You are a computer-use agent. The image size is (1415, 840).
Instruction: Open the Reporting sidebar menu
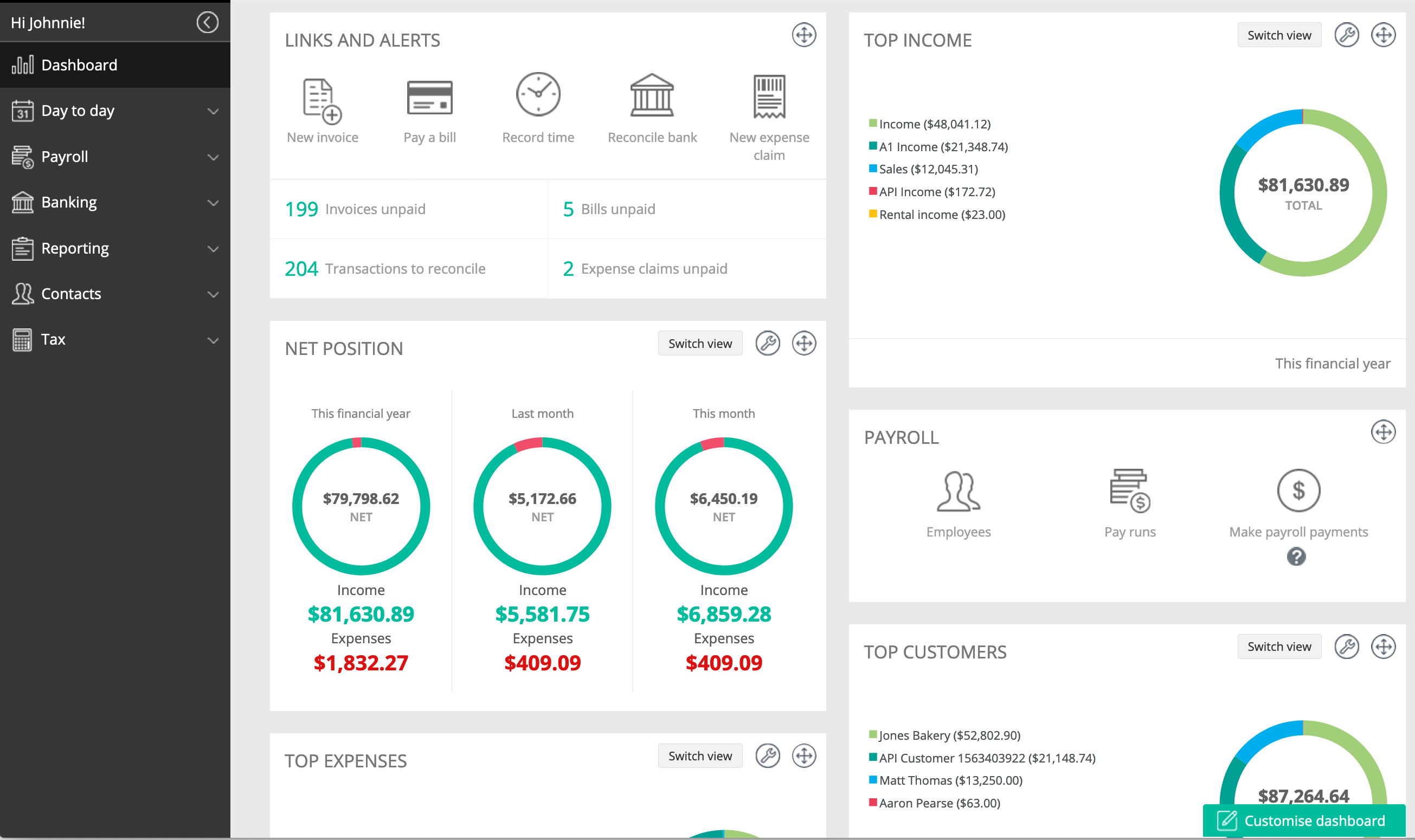click(x=115, y=249)
